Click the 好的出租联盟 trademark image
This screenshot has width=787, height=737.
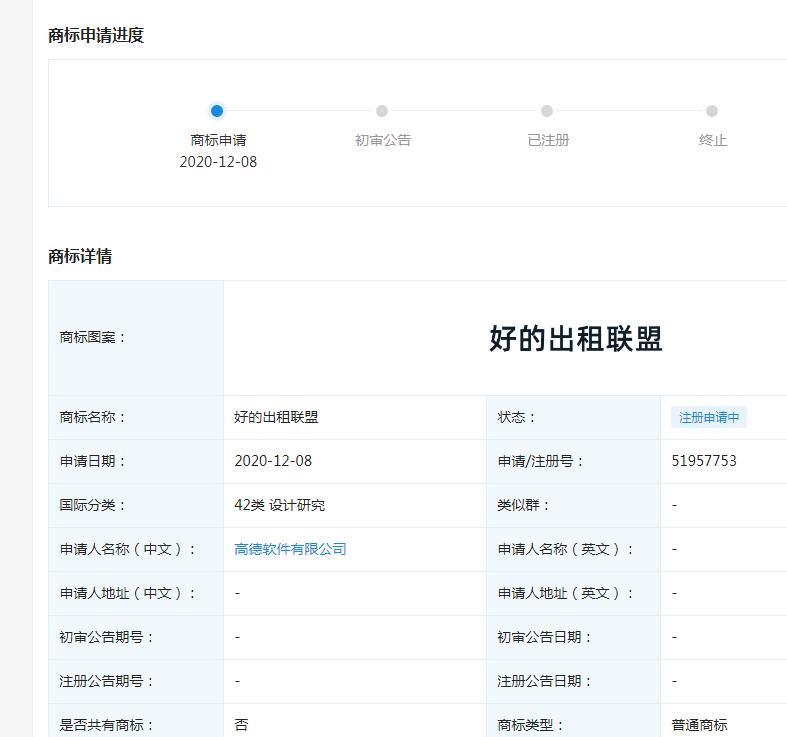point(576,338)
